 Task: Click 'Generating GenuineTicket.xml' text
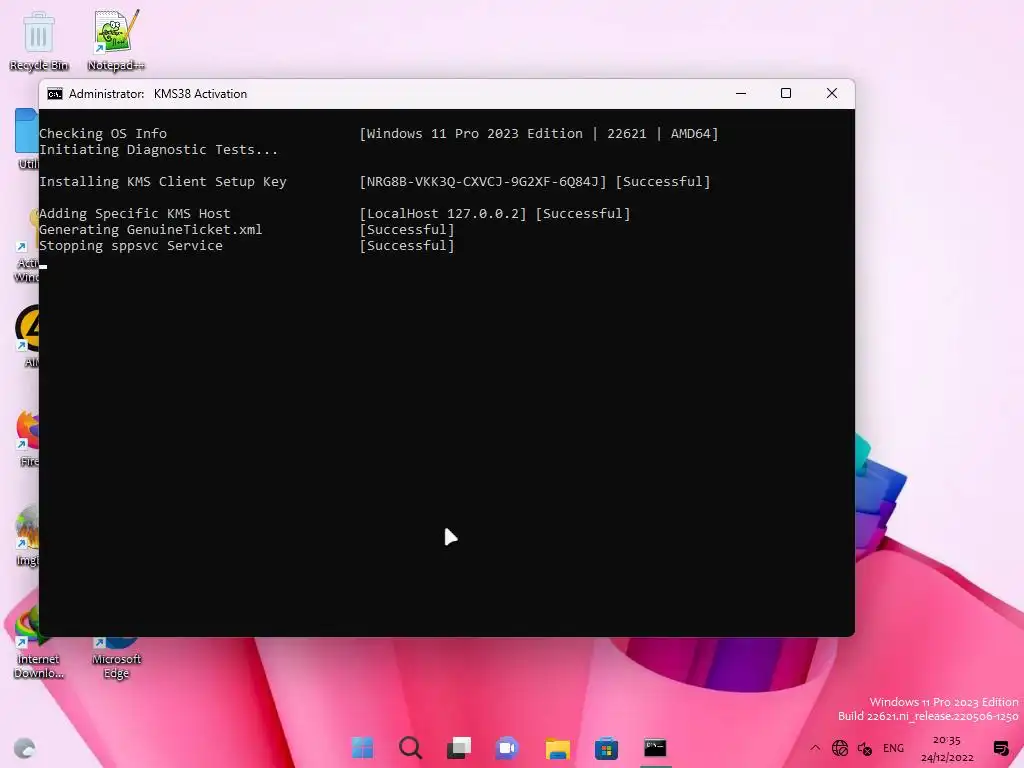point(151,230)
